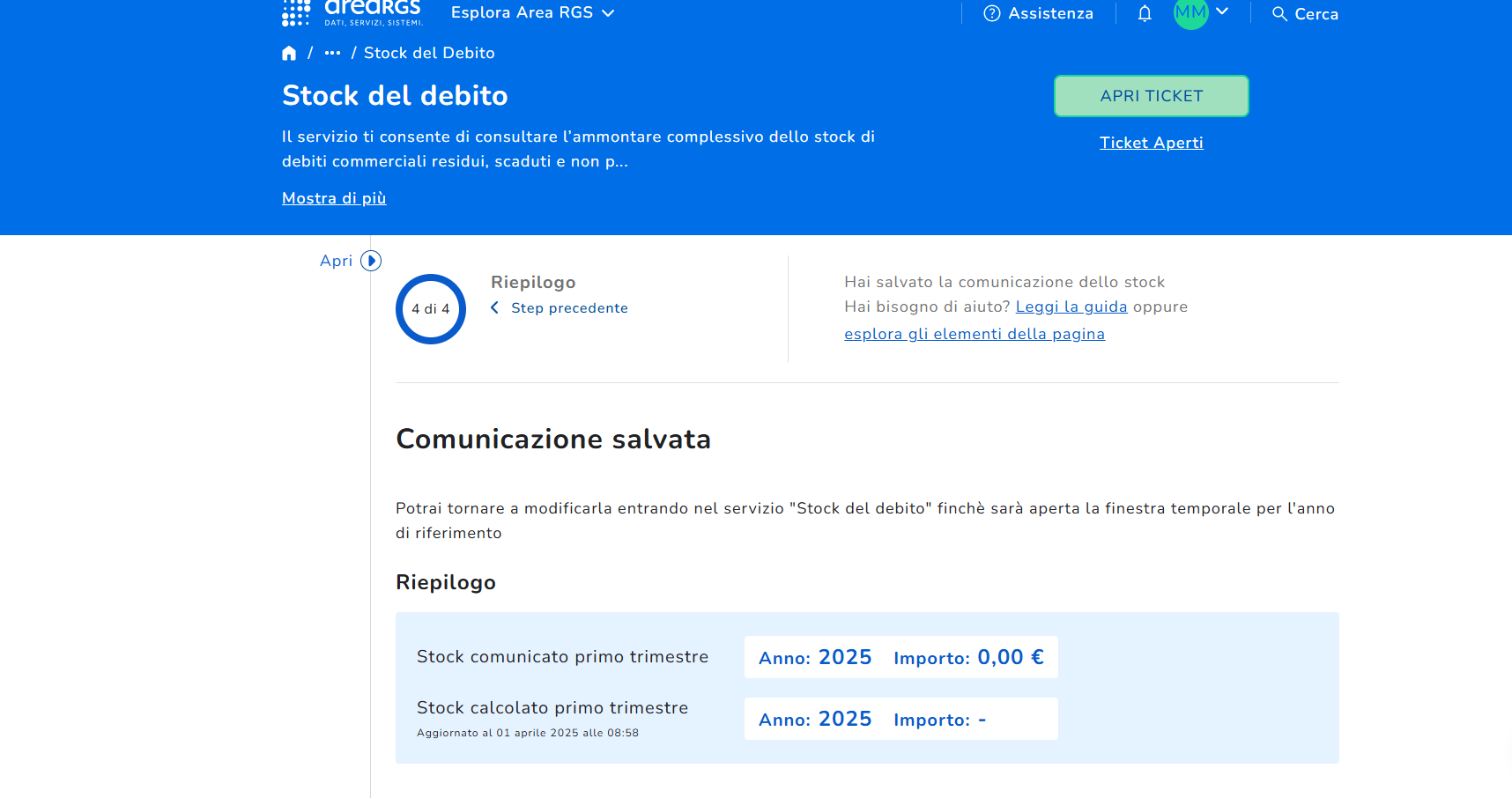The image size is (1512, 798).
Task: Click the MM user avatar
Action: 1190,12
